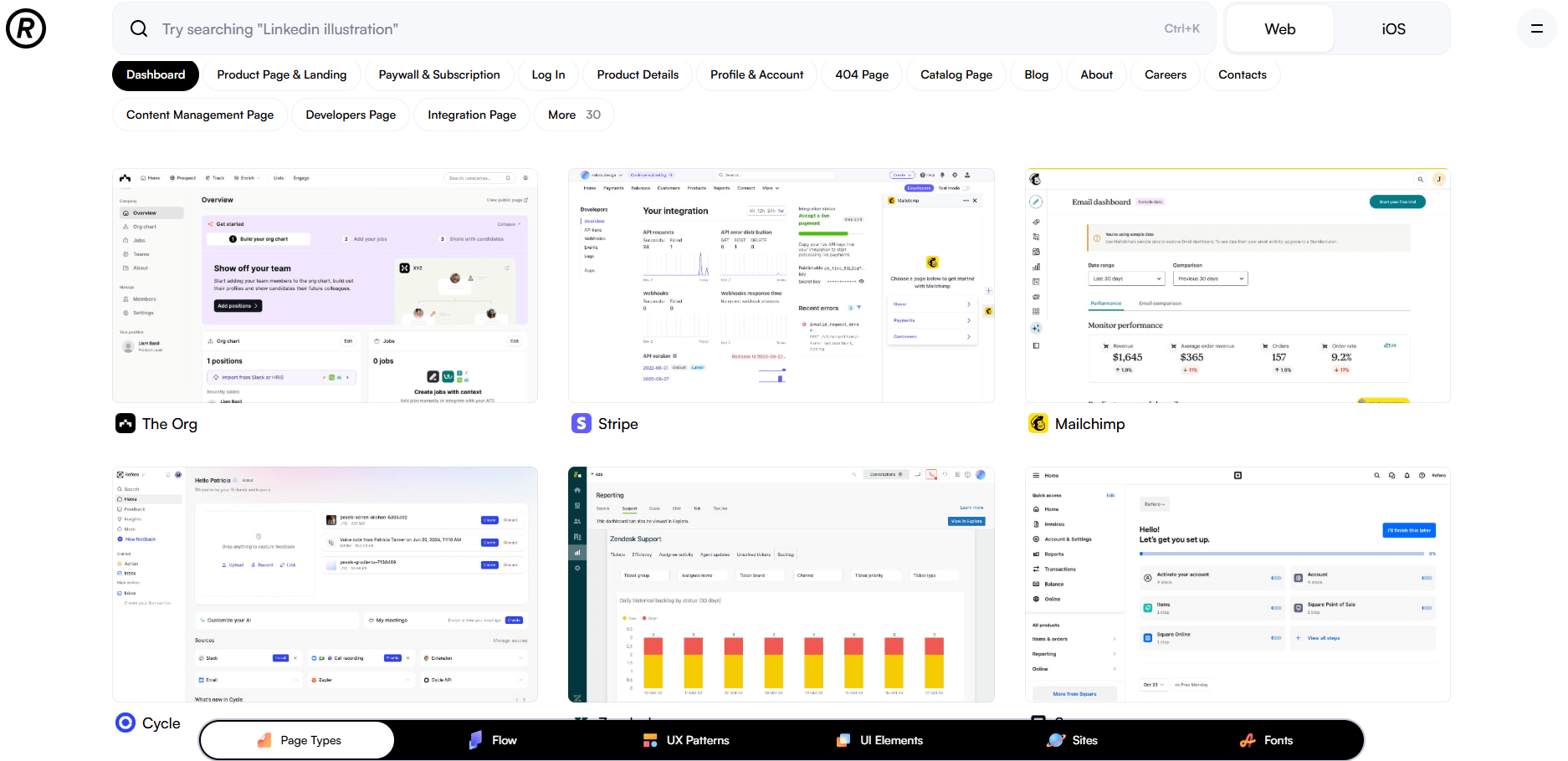1568x761 pixels.
Task: Click the Refero logo icon
Action: (26, 28)
